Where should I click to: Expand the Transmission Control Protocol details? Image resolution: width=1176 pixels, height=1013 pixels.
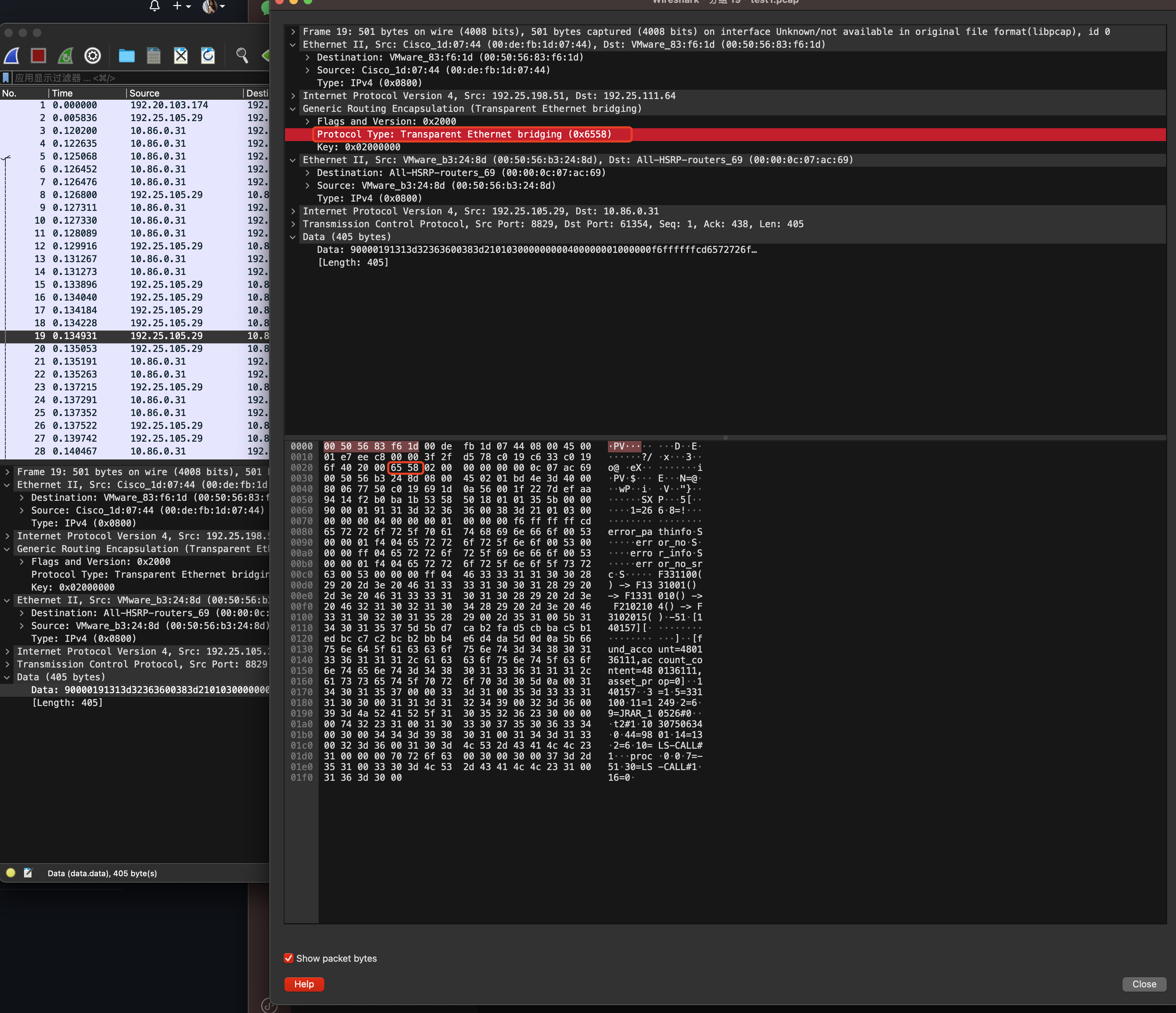[293, 224]
